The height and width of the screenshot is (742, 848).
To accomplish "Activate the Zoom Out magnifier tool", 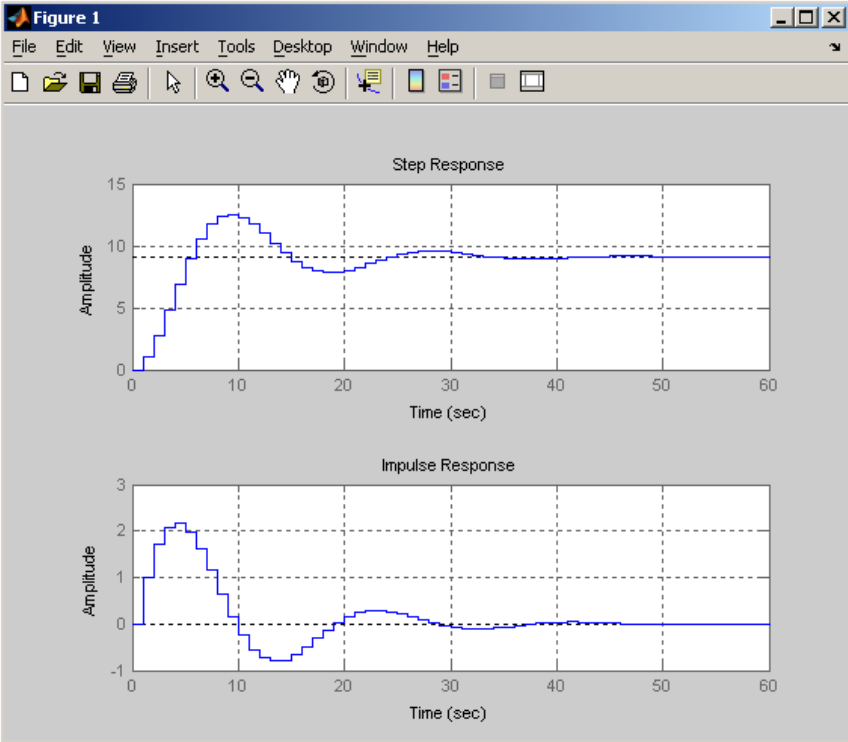I will tap(252, 82).
